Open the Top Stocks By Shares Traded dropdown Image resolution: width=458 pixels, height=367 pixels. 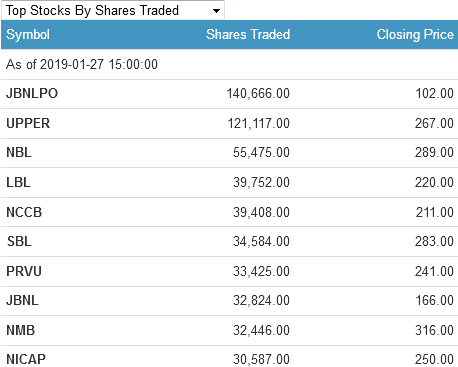(113, 10)
